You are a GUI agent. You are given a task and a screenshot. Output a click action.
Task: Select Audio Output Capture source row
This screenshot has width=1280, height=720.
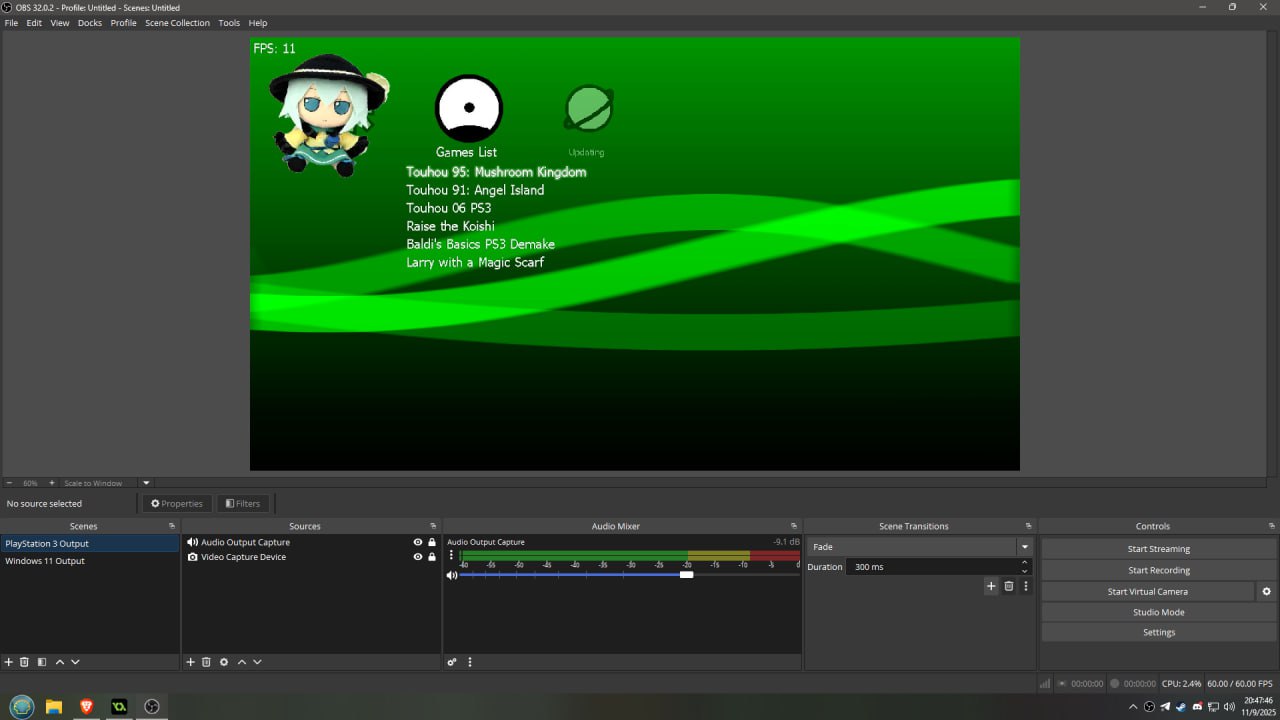[311, 542]
